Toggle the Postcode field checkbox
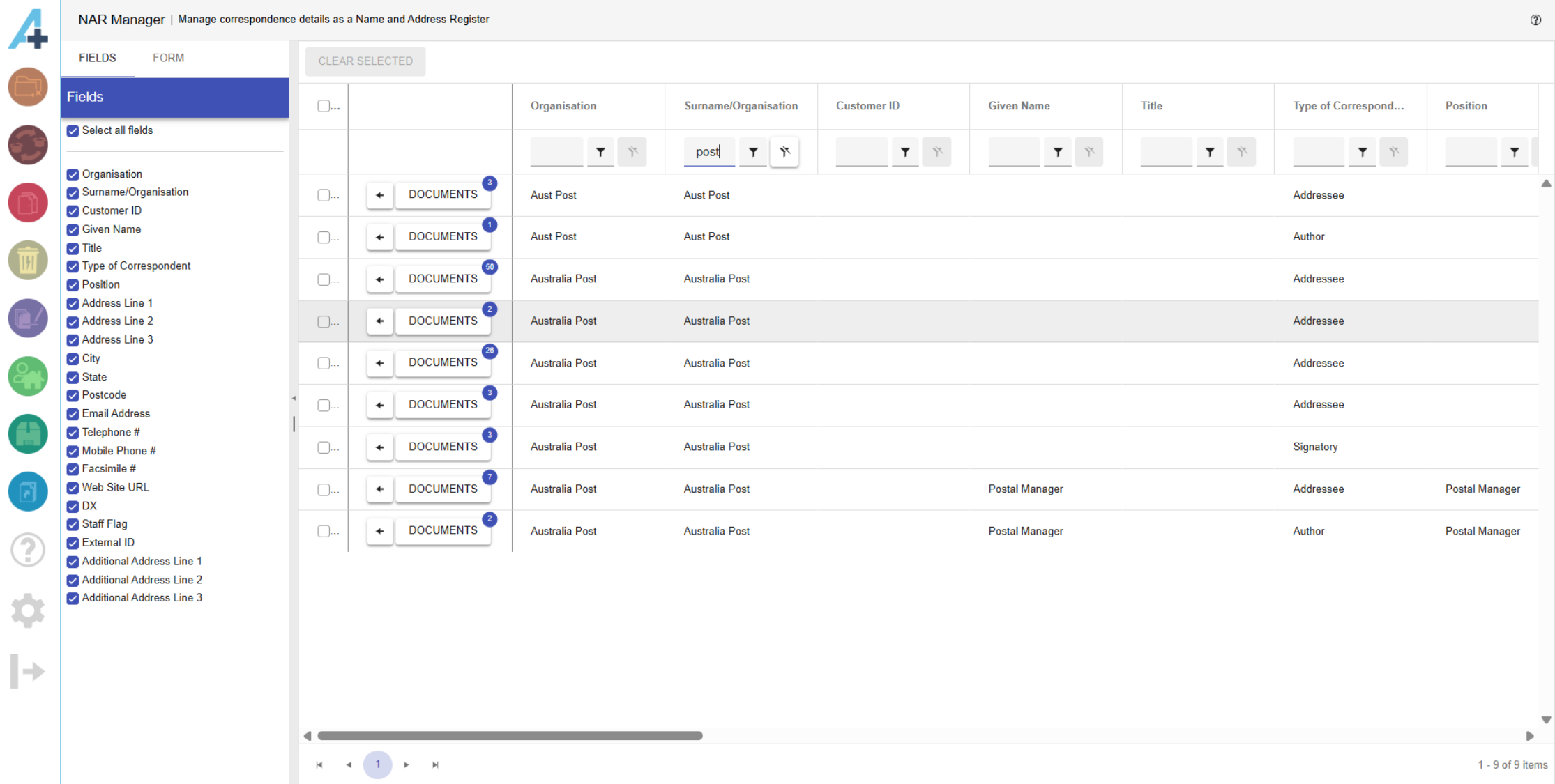 pyautogui.click(x=73, y=395)
